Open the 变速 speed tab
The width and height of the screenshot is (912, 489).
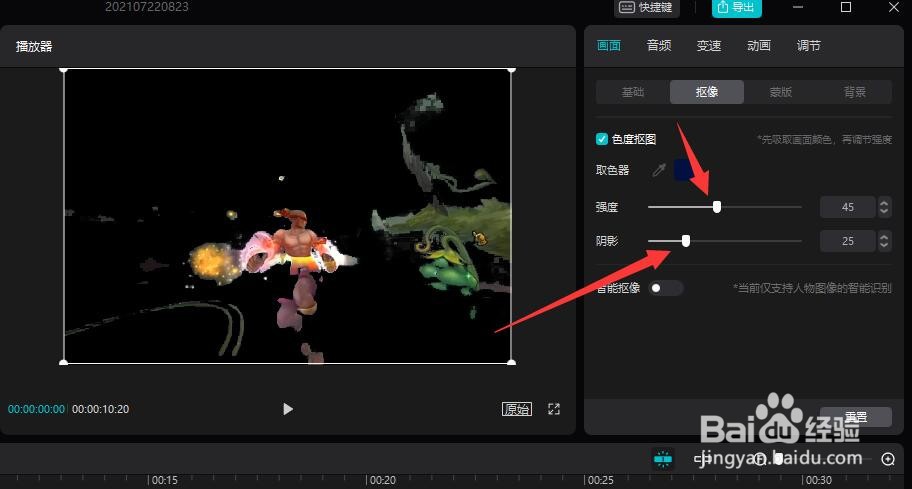709,45
